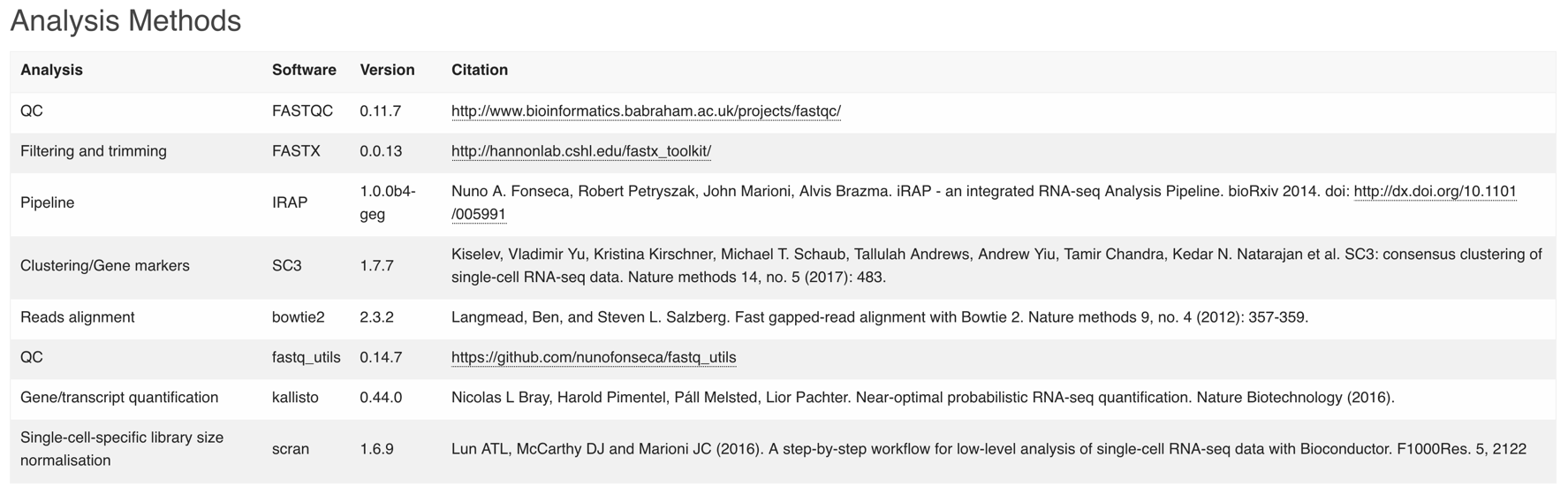Open the hannonlab fastx_toolkit link
The height and width of the screenshot is (495, 1568).
point(581,151)
